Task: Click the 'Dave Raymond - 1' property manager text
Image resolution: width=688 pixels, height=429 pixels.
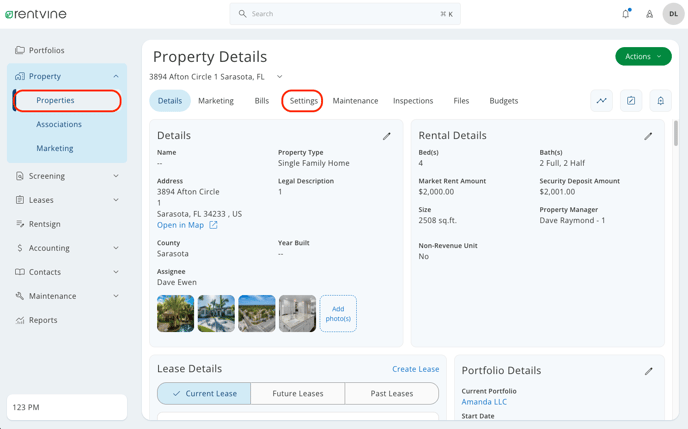Action: (x=572, y=221)
